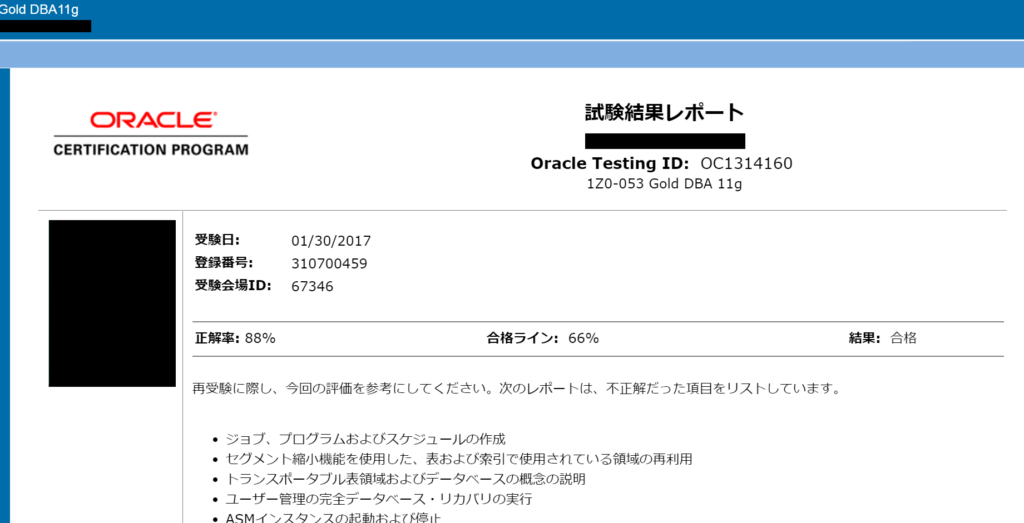
Task: Click the '受験会場ID:' label
Action: click(233, 285)
